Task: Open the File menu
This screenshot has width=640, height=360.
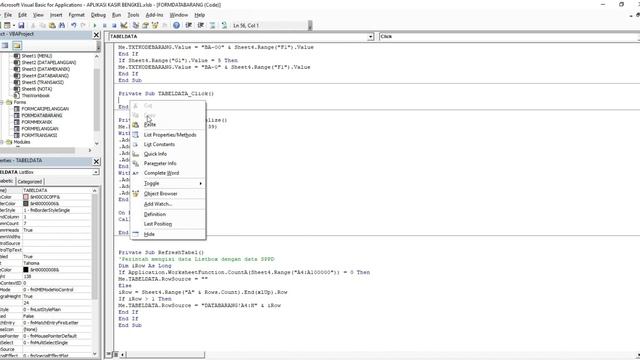Action: click(x=8, y=15)
